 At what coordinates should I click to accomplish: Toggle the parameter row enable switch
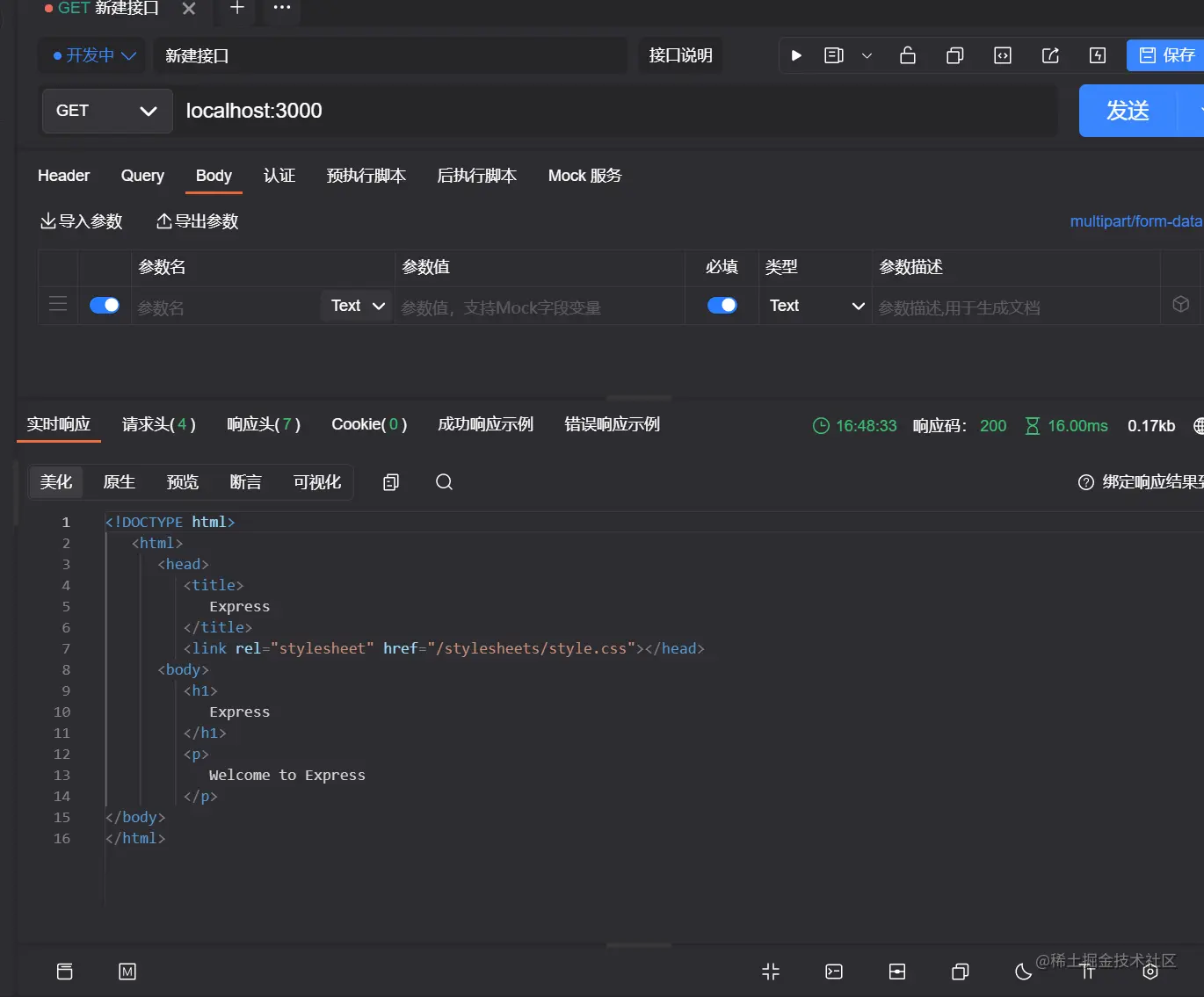click(105, 305)
